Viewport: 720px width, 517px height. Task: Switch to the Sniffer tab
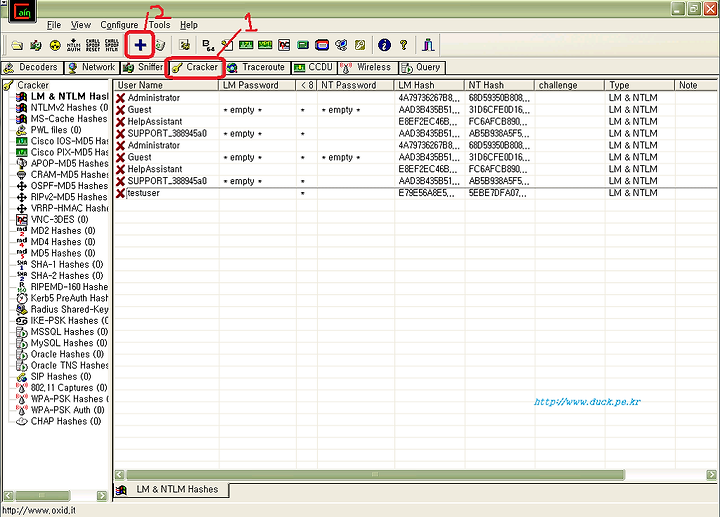143,67
